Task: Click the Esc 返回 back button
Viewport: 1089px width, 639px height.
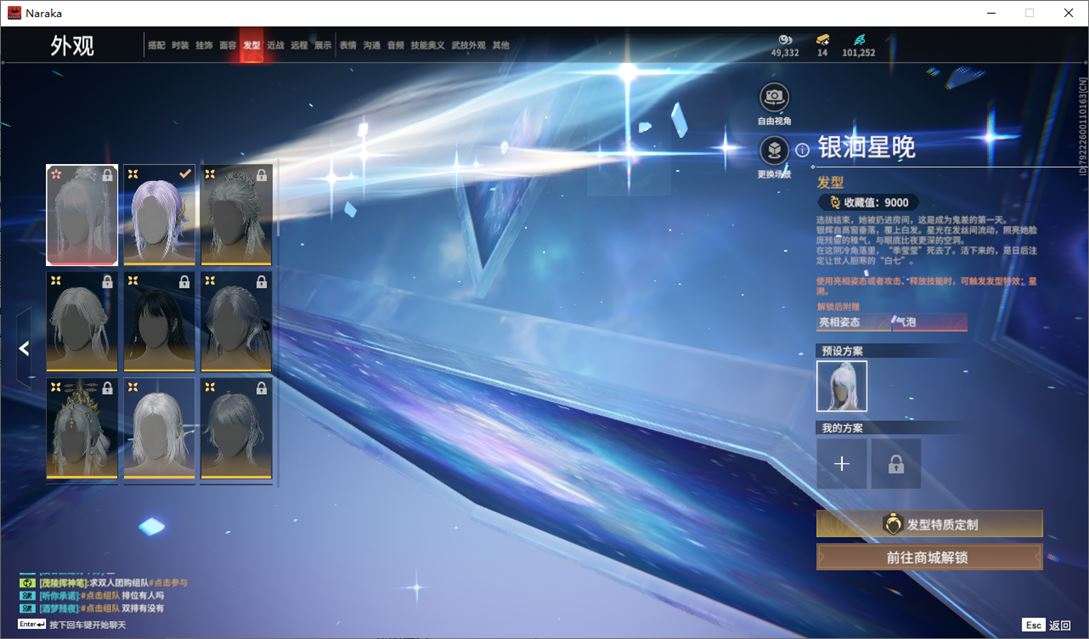Action: point(1046,625)
